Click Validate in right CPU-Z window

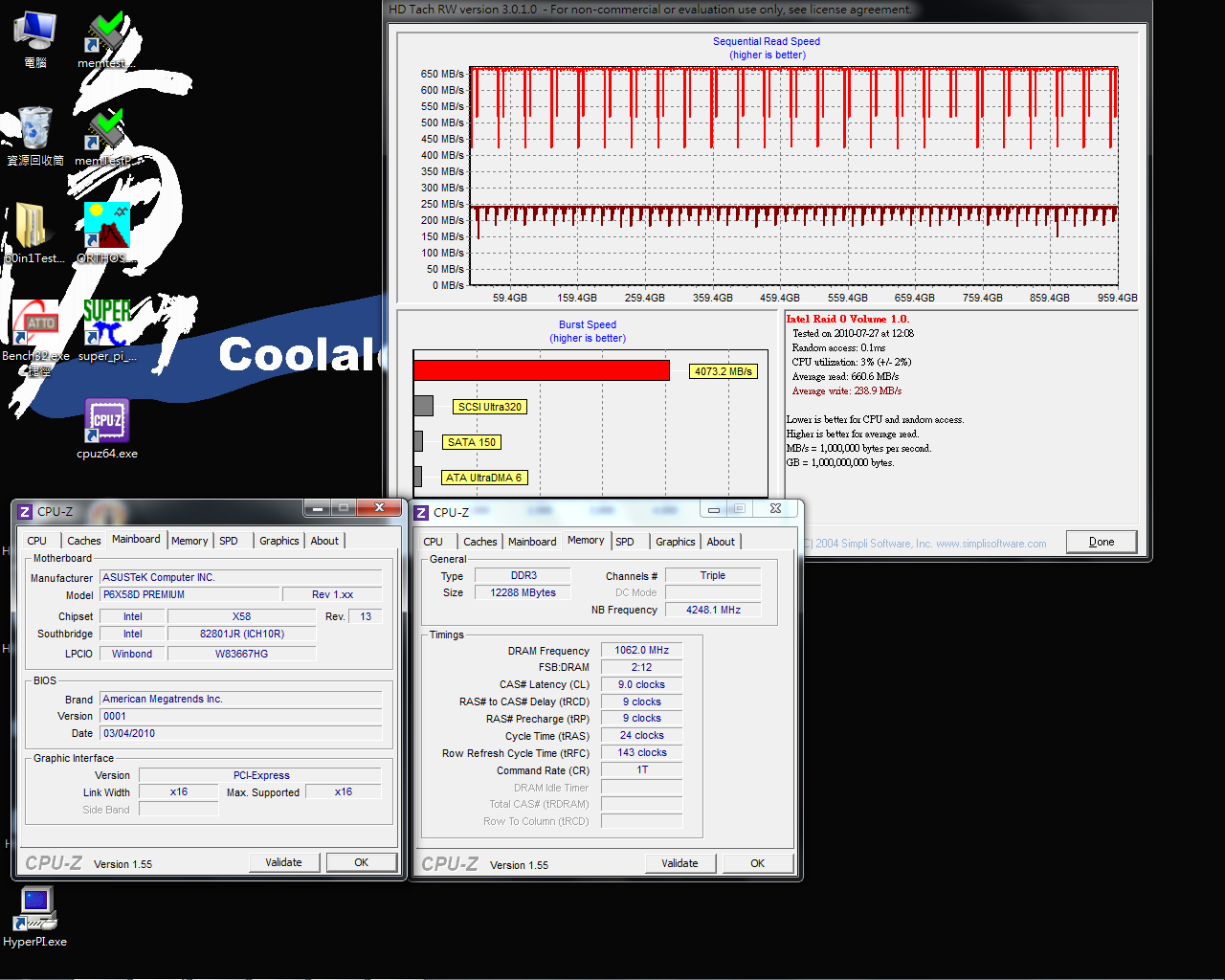[679, 863]
